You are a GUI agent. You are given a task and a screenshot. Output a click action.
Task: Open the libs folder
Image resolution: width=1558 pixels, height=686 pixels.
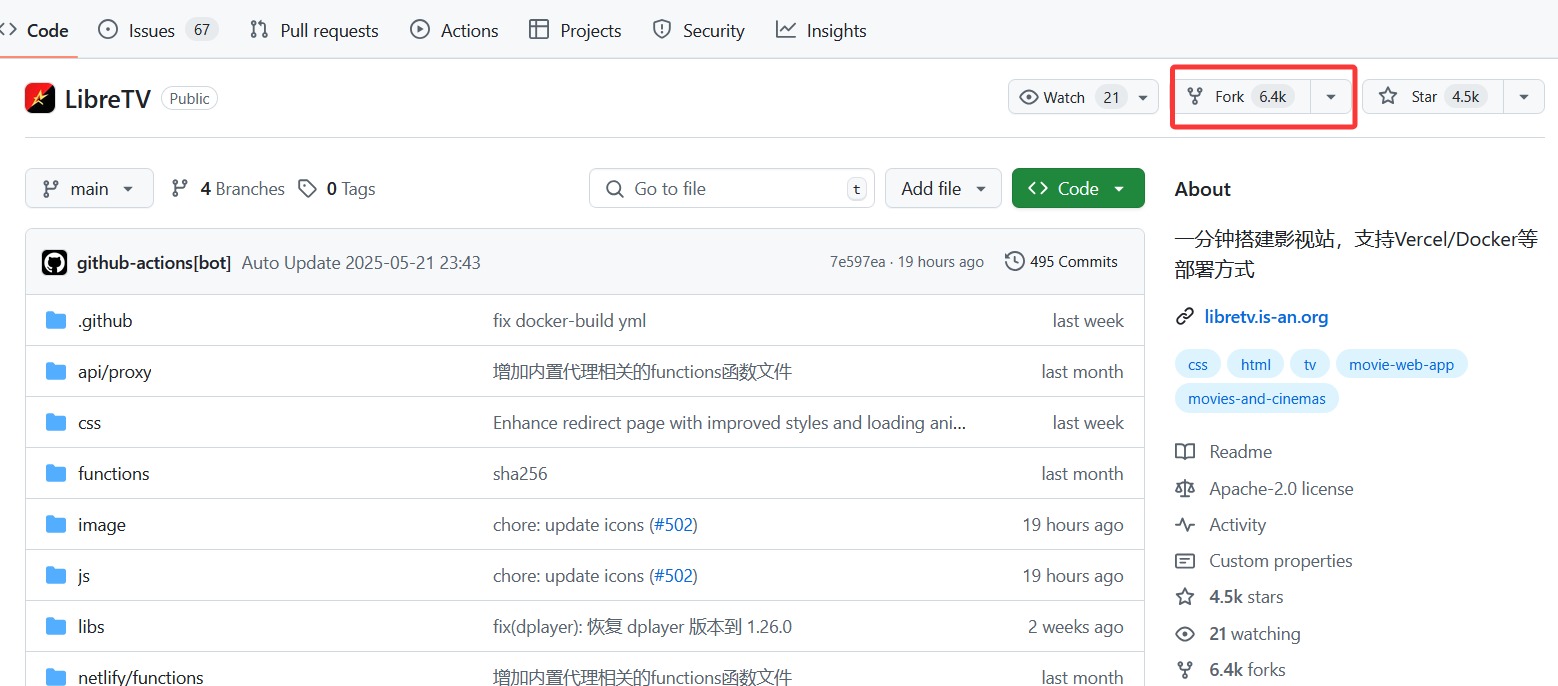(x=91, y=627)
